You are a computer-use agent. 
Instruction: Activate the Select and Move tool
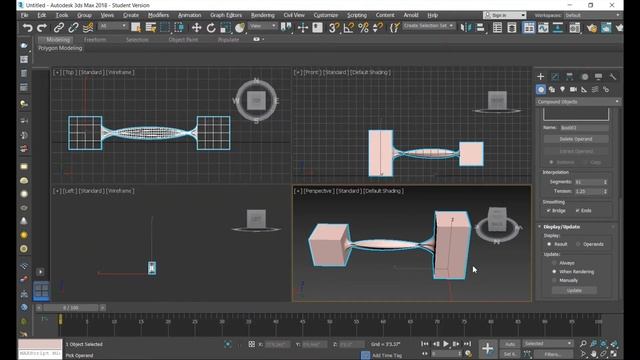point(196,27)
